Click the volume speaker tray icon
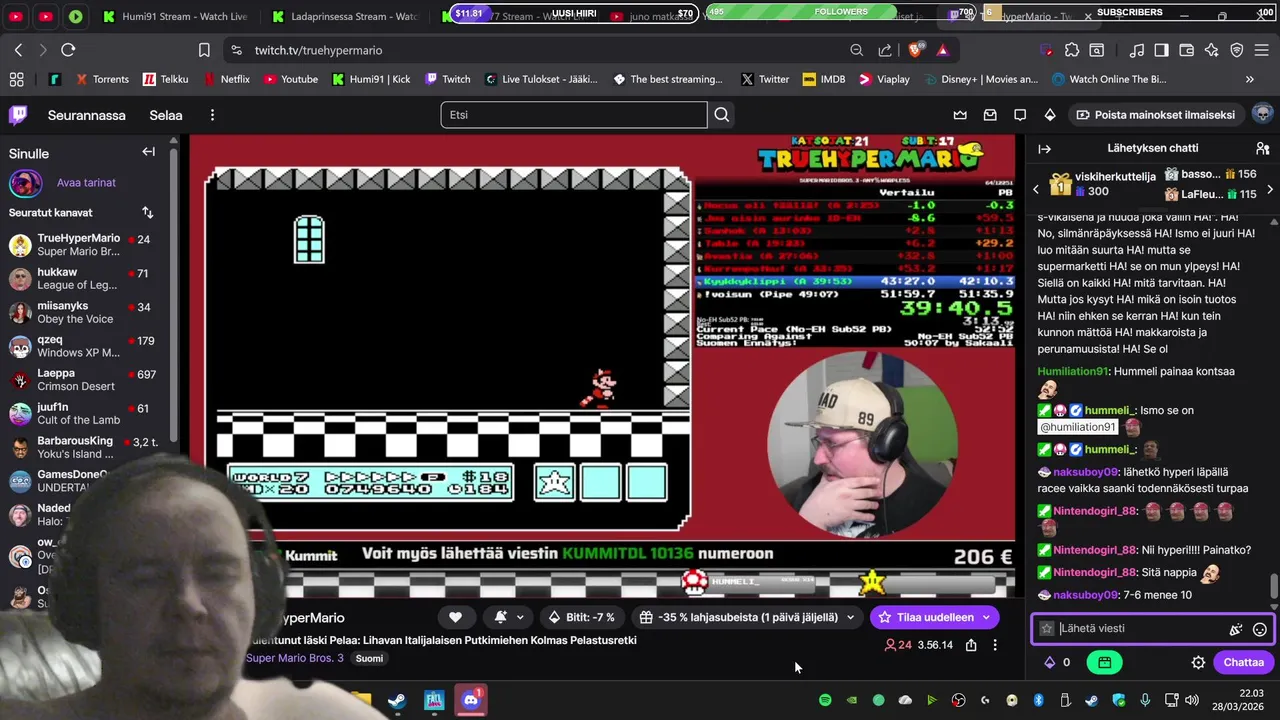 tap(1192, 700)
